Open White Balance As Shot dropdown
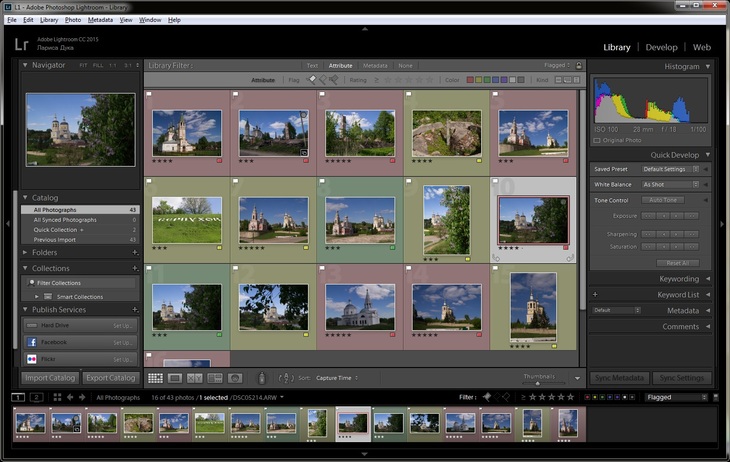730x462 pixels. (x=670, y=184)
